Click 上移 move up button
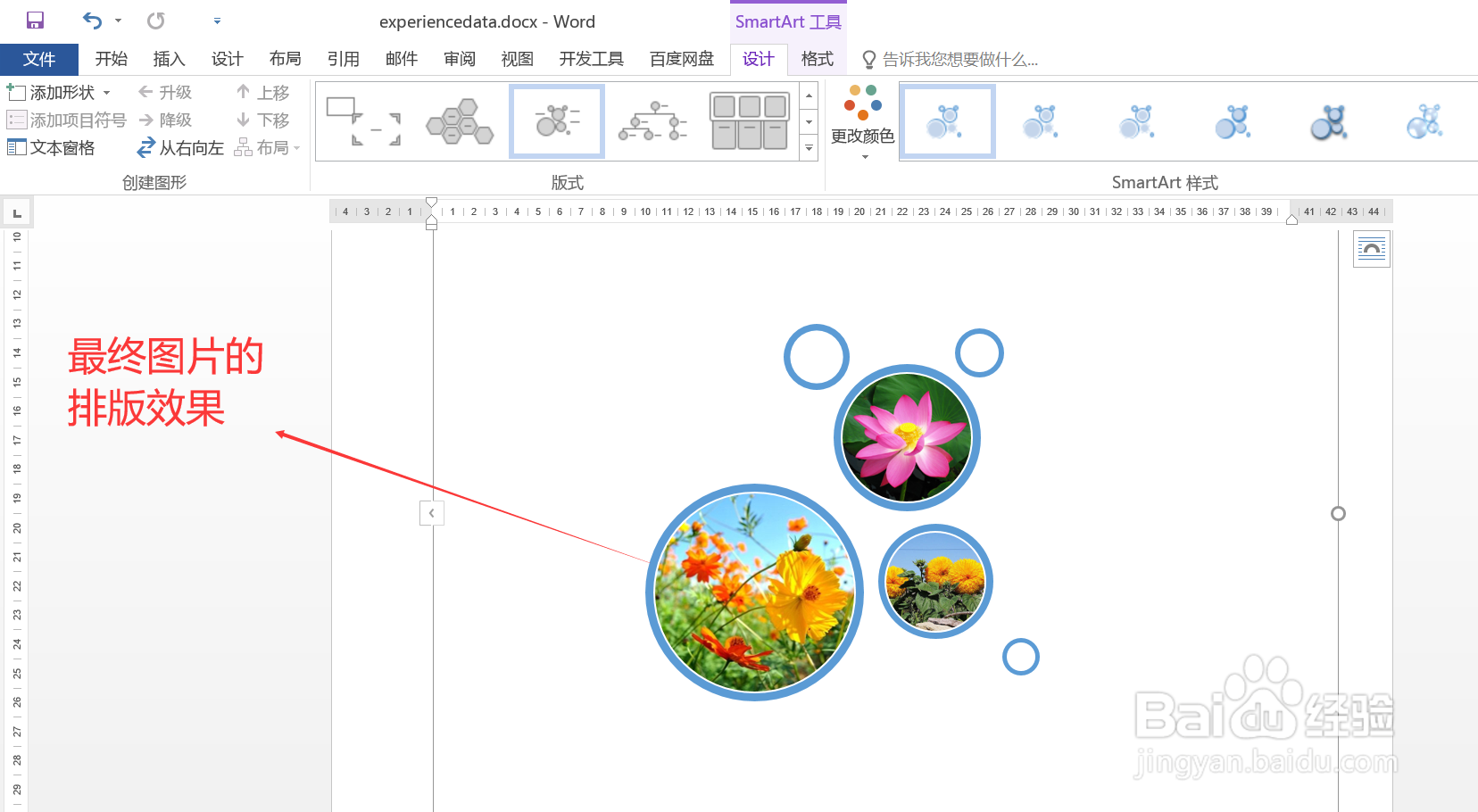This screenshot has width=1478, height=812. coord(263,92)
